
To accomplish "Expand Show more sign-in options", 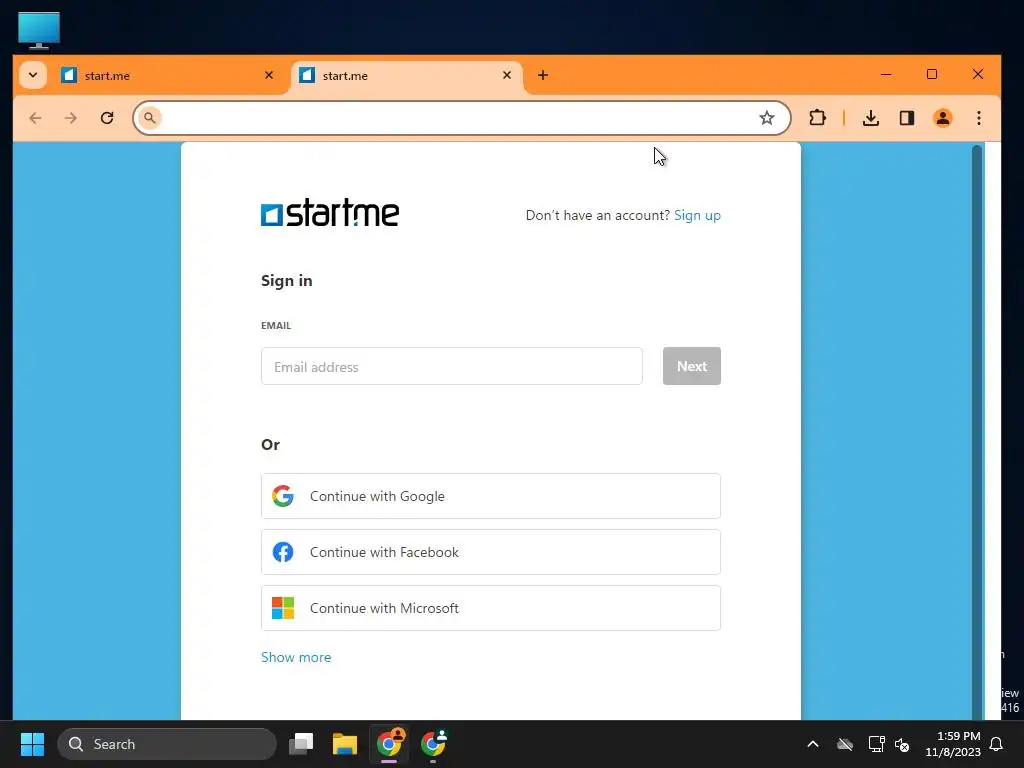I will click(x=296, y=657).
